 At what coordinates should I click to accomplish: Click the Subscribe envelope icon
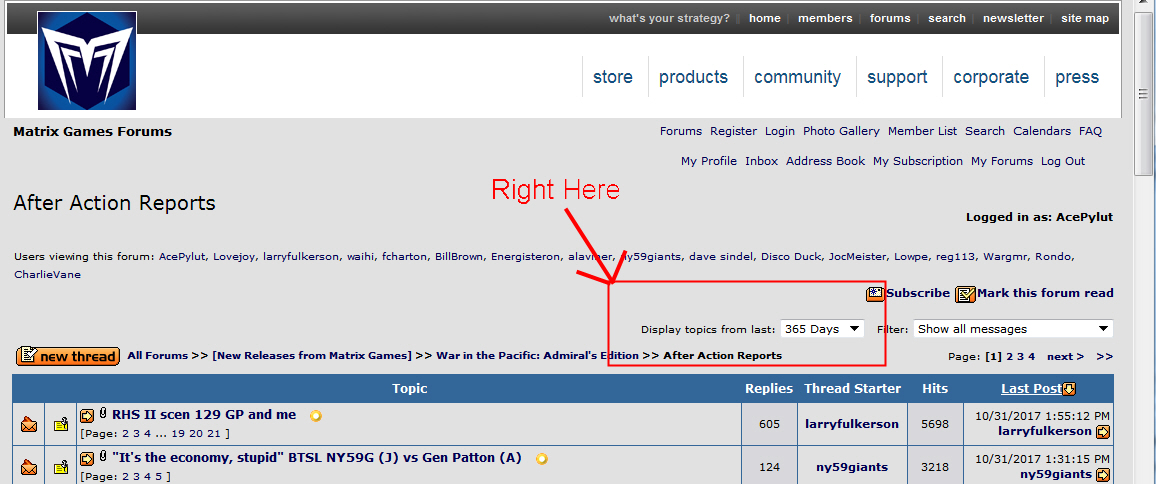[875, 294]
